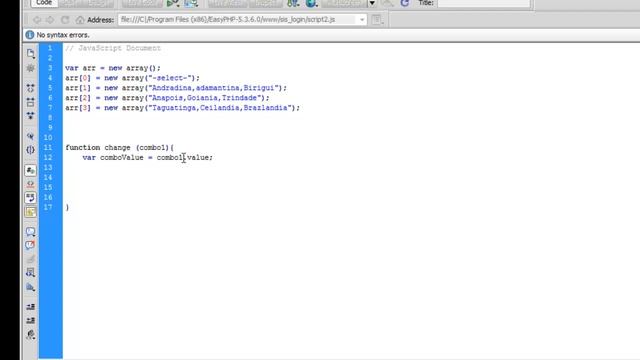Click the Title input field
640x360 pixels.
click(x=484, y=3)
